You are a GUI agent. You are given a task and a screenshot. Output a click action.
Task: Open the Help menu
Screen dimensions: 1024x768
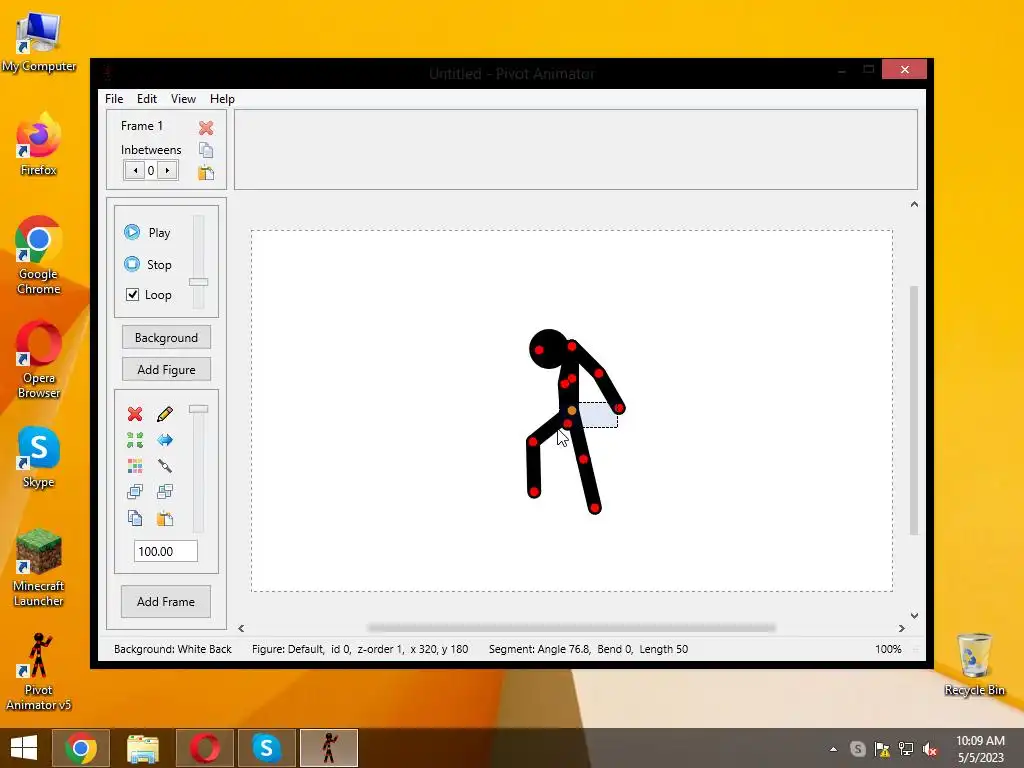coord(222,99)
